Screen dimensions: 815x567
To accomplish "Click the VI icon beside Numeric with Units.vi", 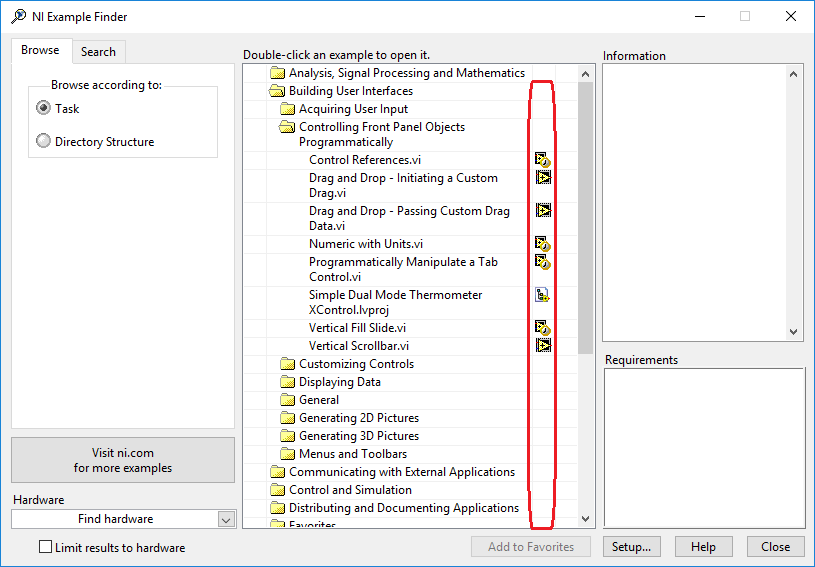I will point(543,244).
